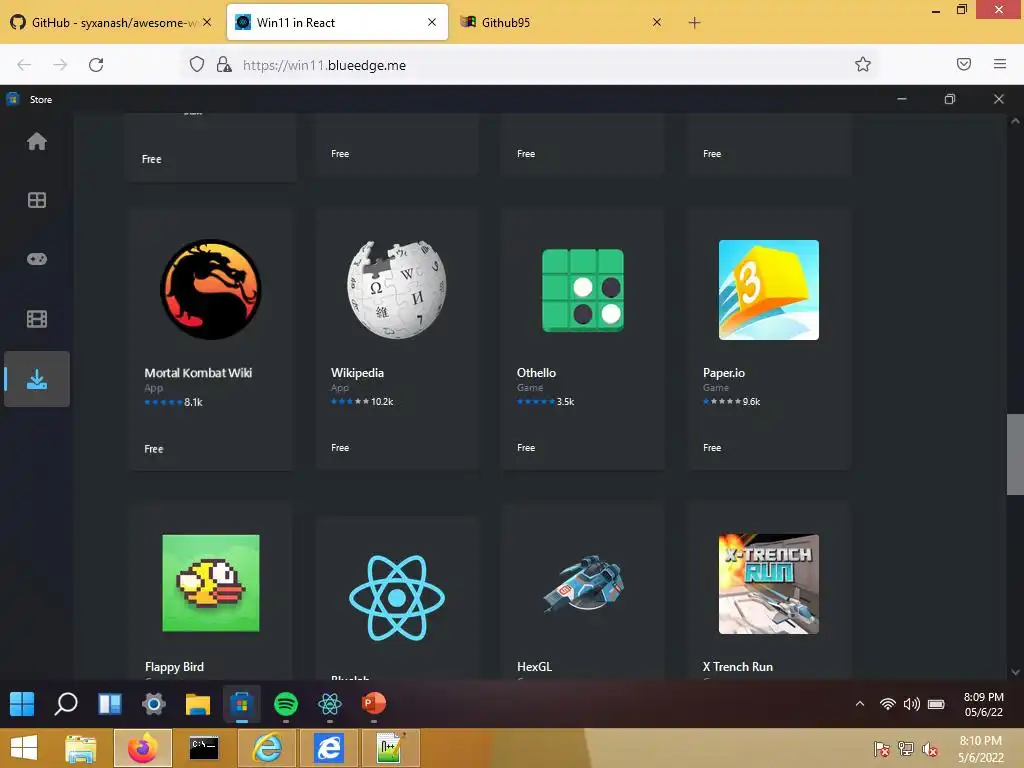Open the Command Prompt in outer taskbar

(x=203, y=748)
